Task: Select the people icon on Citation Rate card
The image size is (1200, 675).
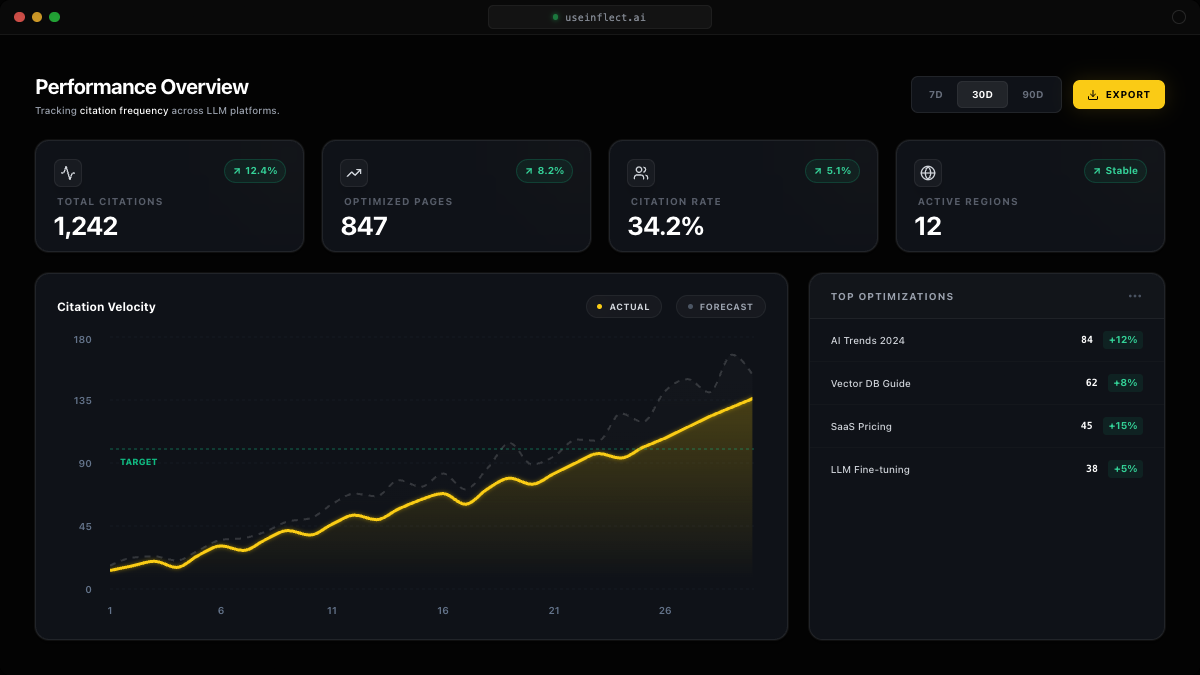Action: click(641, 172)
